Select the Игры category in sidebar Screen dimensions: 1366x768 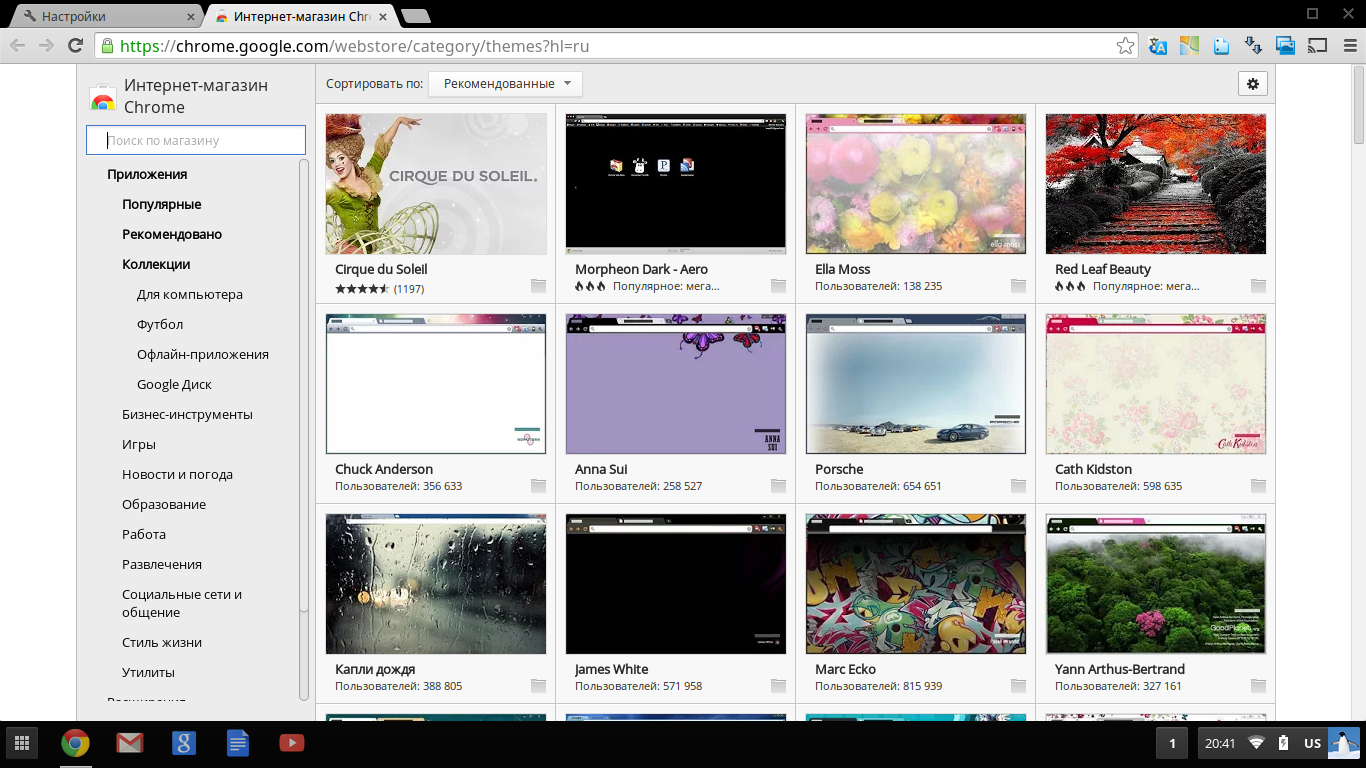point(139,445)
